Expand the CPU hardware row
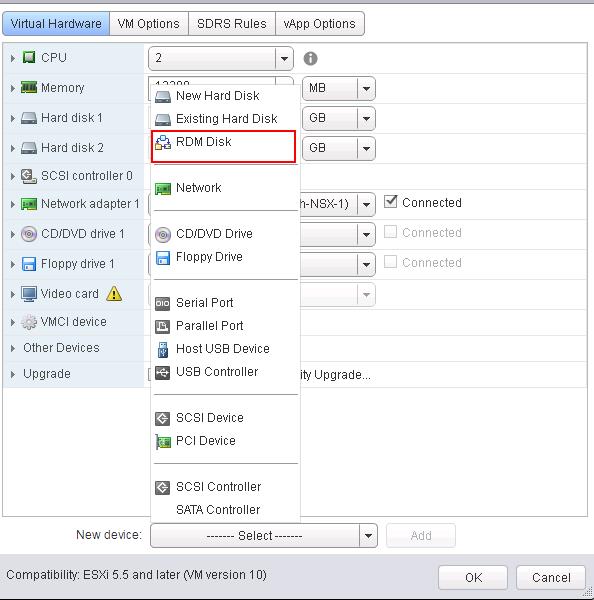The image size is (594, 600). (13, 58)
